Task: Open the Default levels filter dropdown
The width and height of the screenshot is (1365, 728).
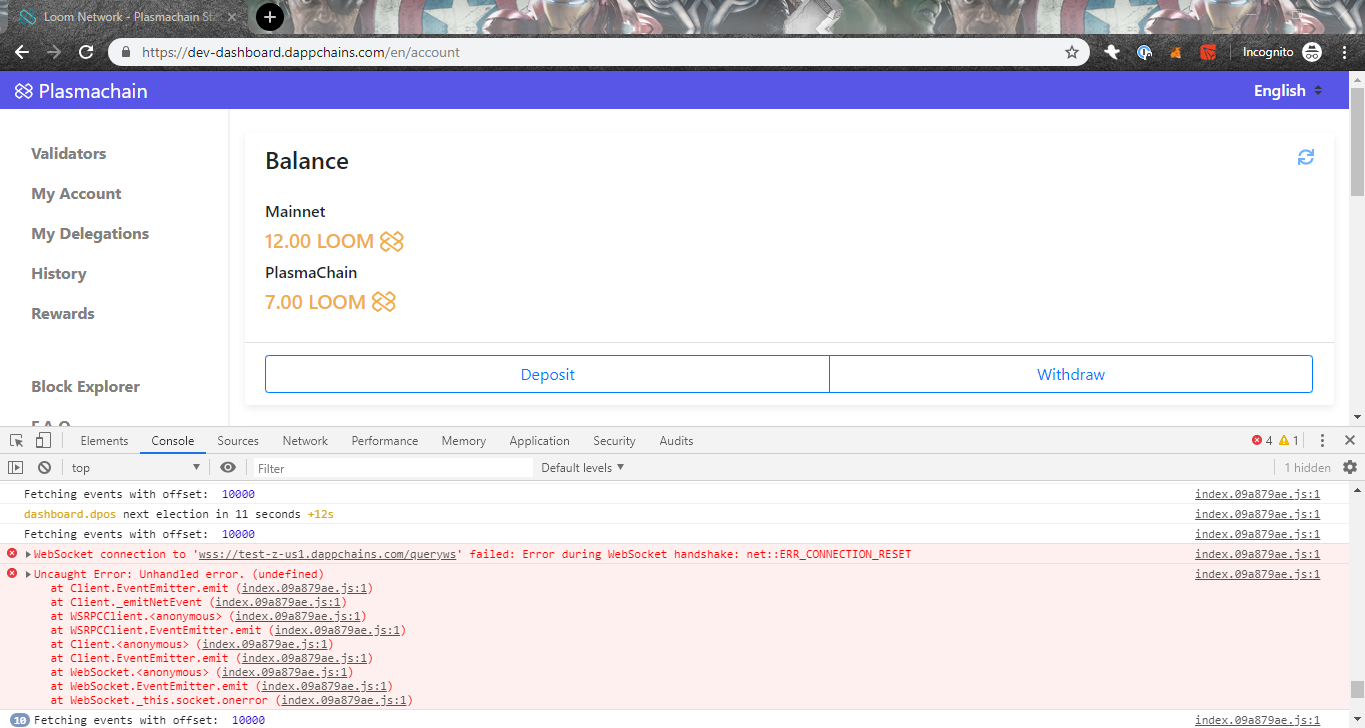Action: [x=580, y=467]
